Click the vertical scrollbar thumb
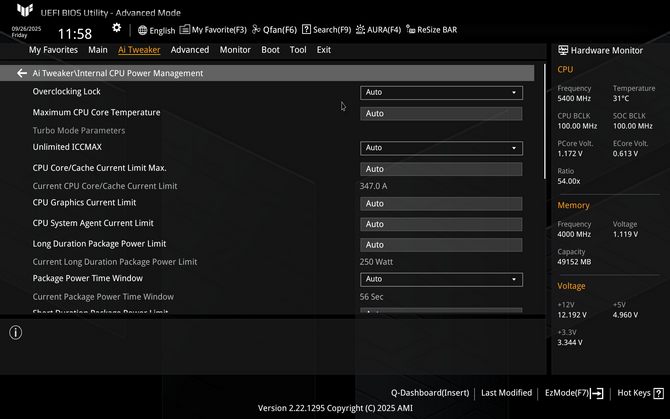The width and height of the screenshot is (670, 419). click(x=544, y=122)
